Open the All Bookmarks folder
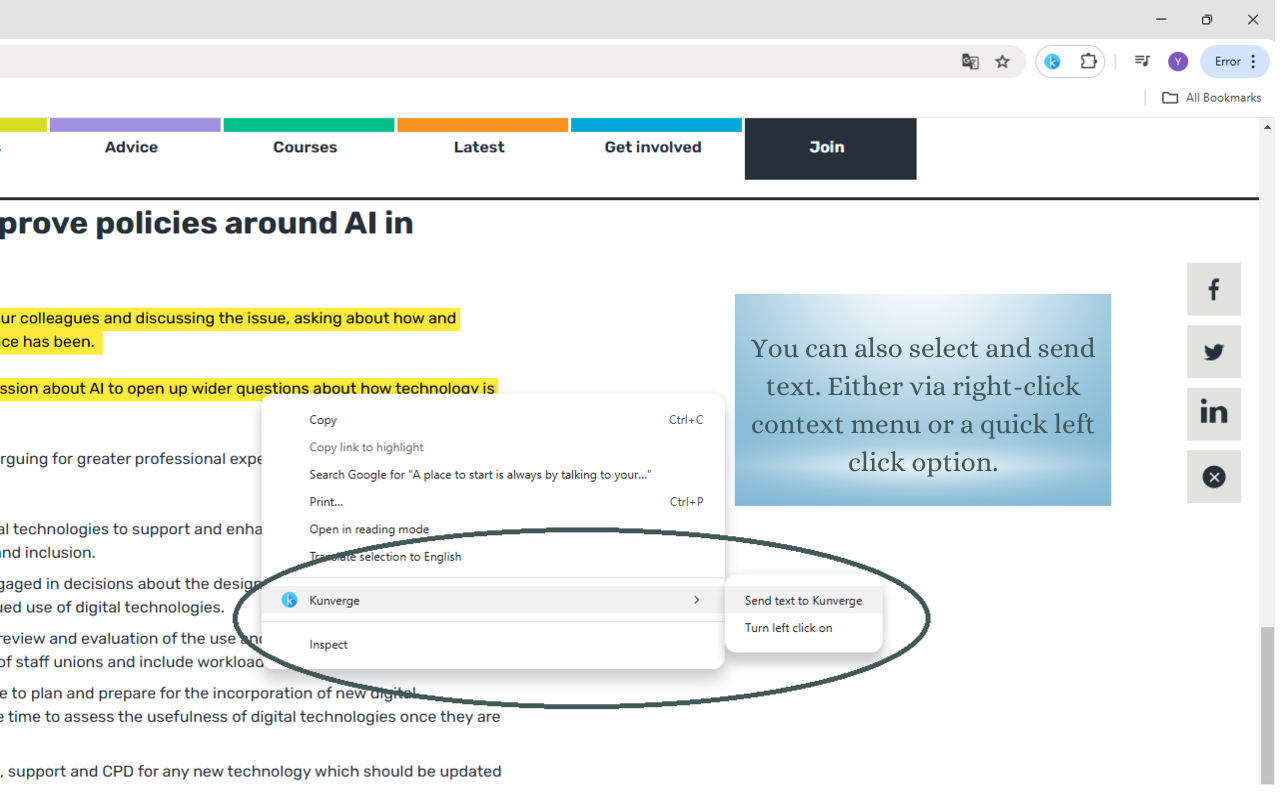Screen dimensions: 1280x800 click(1211, 98)
